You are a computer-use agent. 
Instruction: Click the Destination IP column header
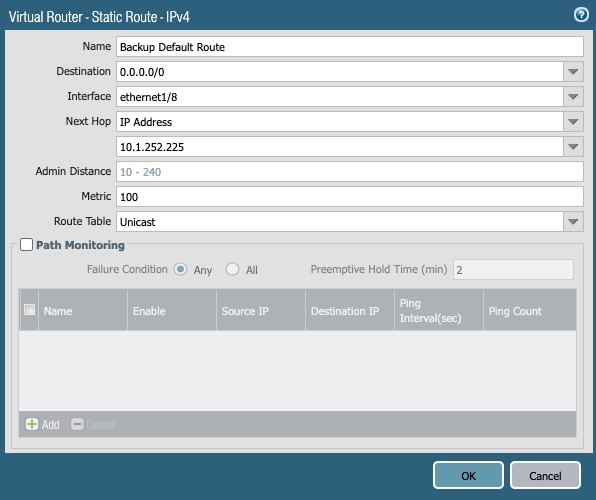pos(350,310)
